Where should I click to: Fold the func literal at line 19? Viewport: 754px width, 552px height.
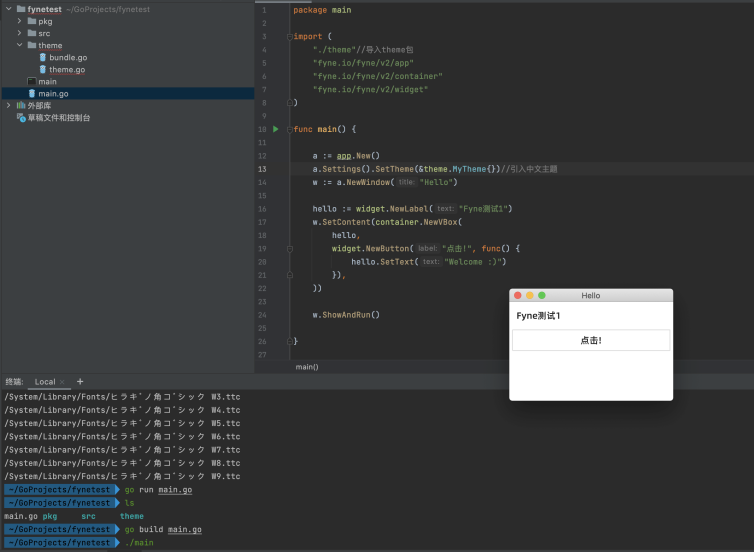tap(289, 248)
